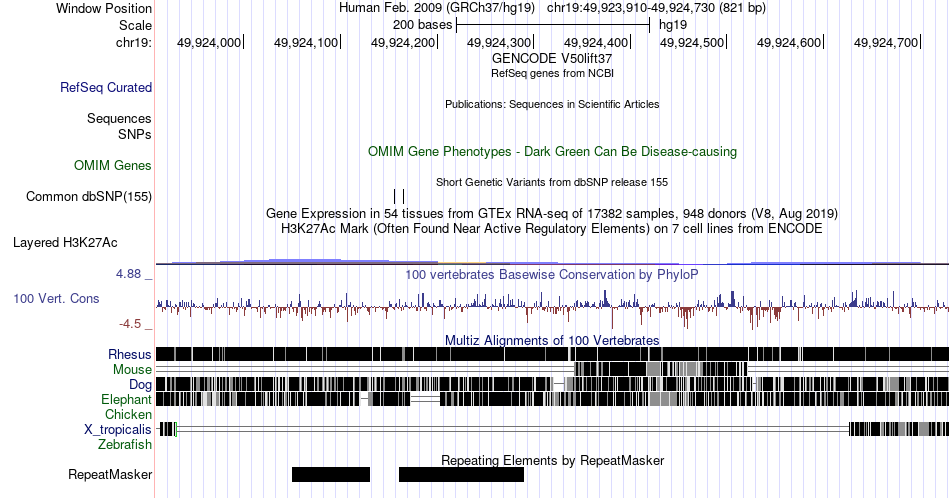
Task: Click the second dbSNP variant tick mark
Action: click(x=404, y=196)
